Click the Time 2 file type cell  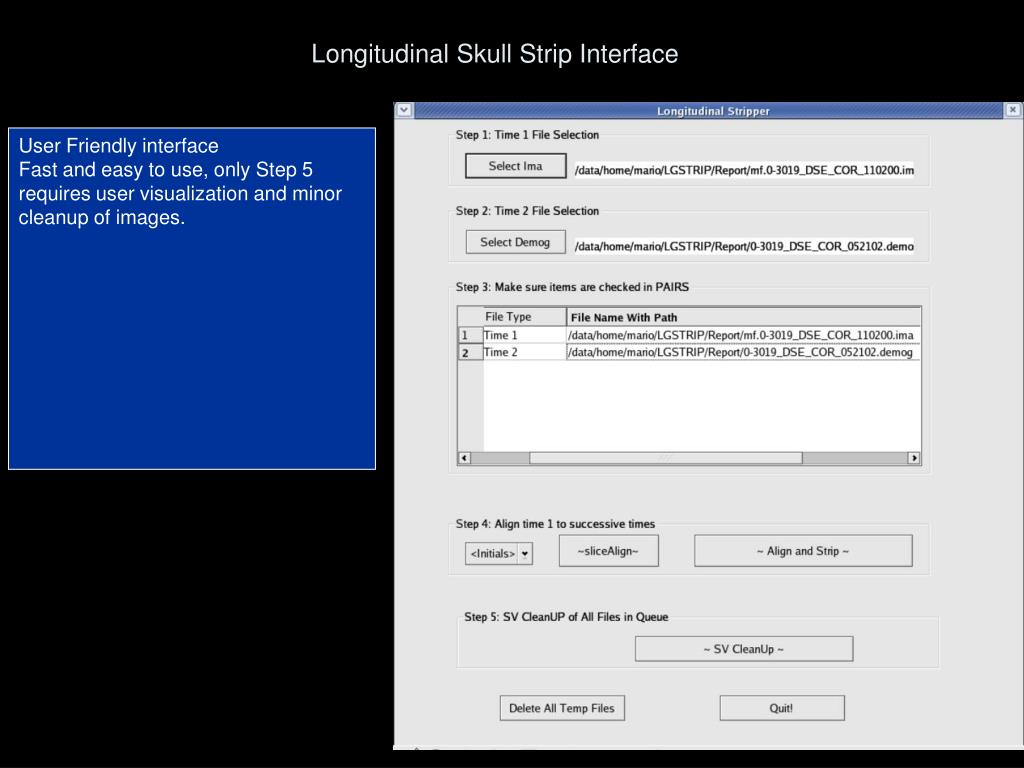click(x=525, y=352)
